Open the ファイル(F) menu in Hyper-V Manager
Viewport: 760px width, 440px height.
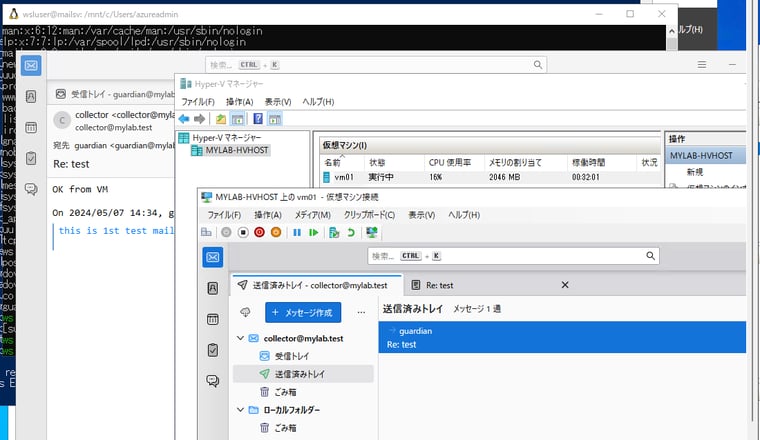coord(198,102)
